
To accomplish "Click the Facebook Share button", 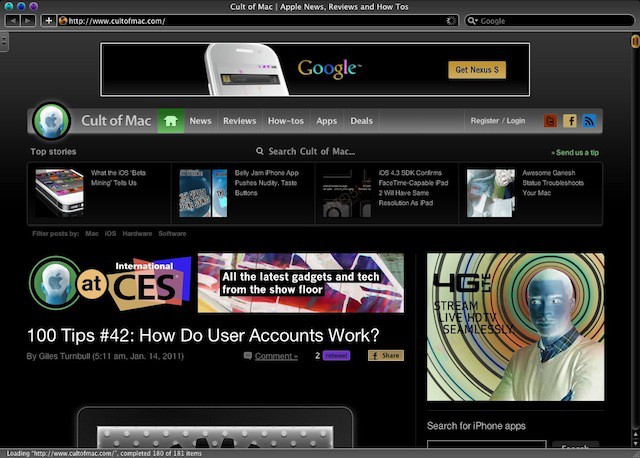I will click(x=386, y=356).
